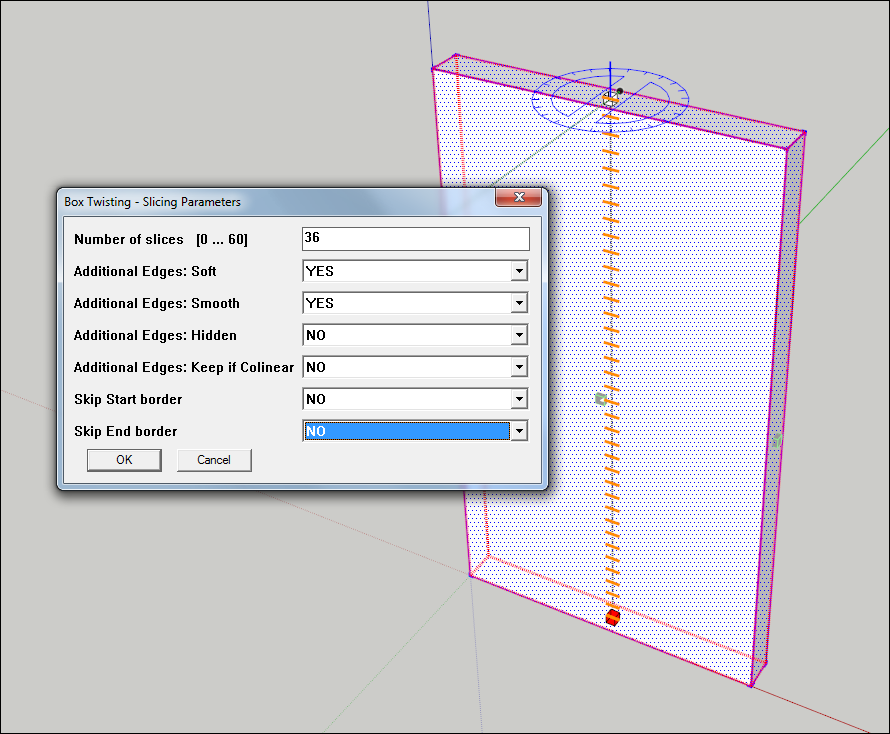Close the Slicing Parameters dialog with X

518,200
